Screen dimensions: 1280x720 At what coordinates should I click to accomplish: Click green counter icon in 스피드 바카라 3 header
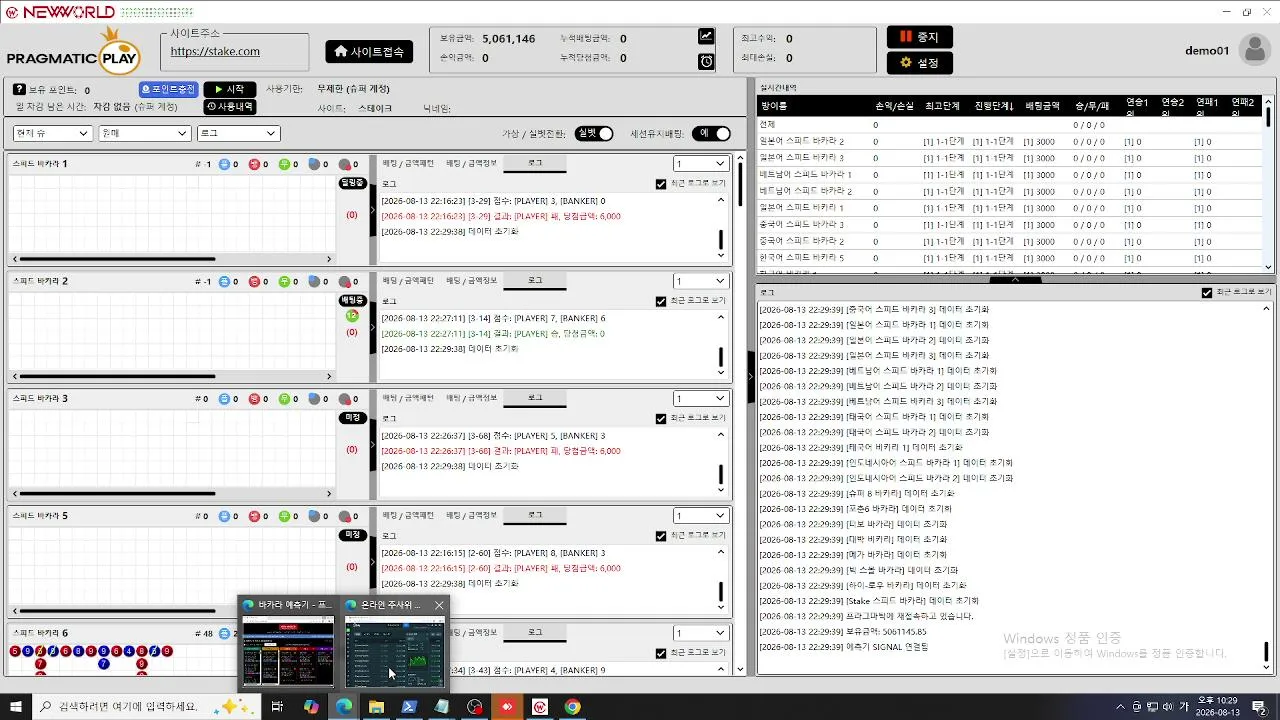(x=284, y=399)
